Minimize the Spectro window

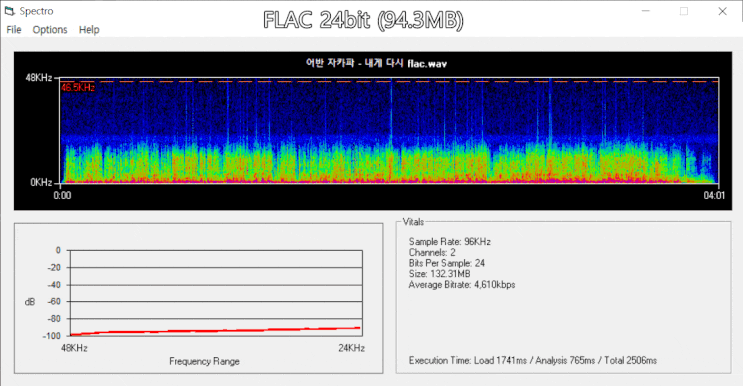(x=645, y=11)
